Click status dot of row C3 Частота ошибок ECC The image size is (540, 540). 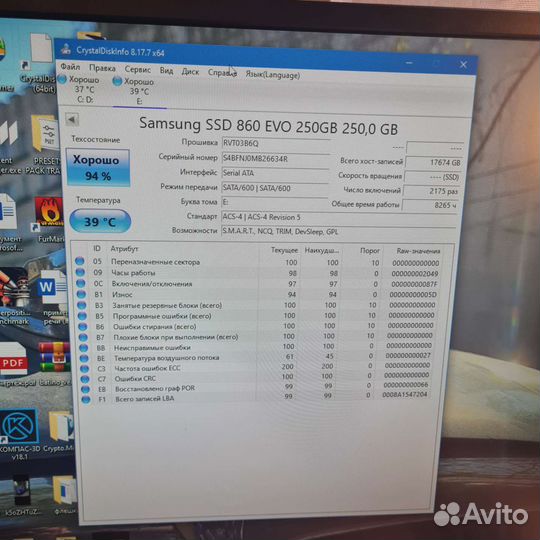point(85,368)
